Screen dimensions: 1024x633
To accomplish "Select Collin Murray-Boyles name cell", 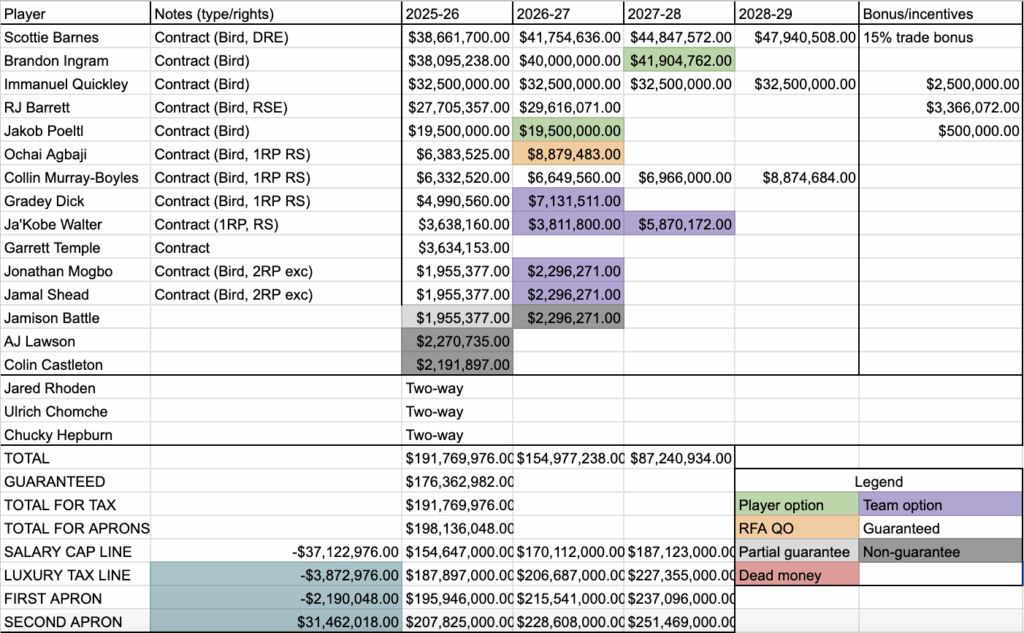I will [x=75, y=178].
